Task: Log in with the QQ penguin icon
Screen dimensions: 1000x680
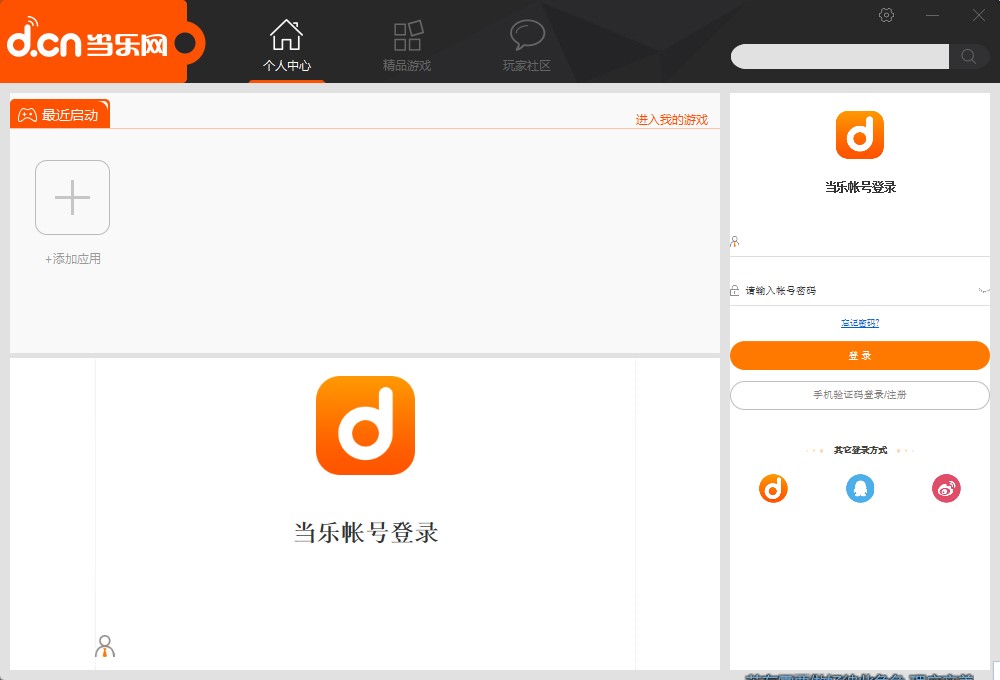Action: pyautogui.click(x=860, y=489)
